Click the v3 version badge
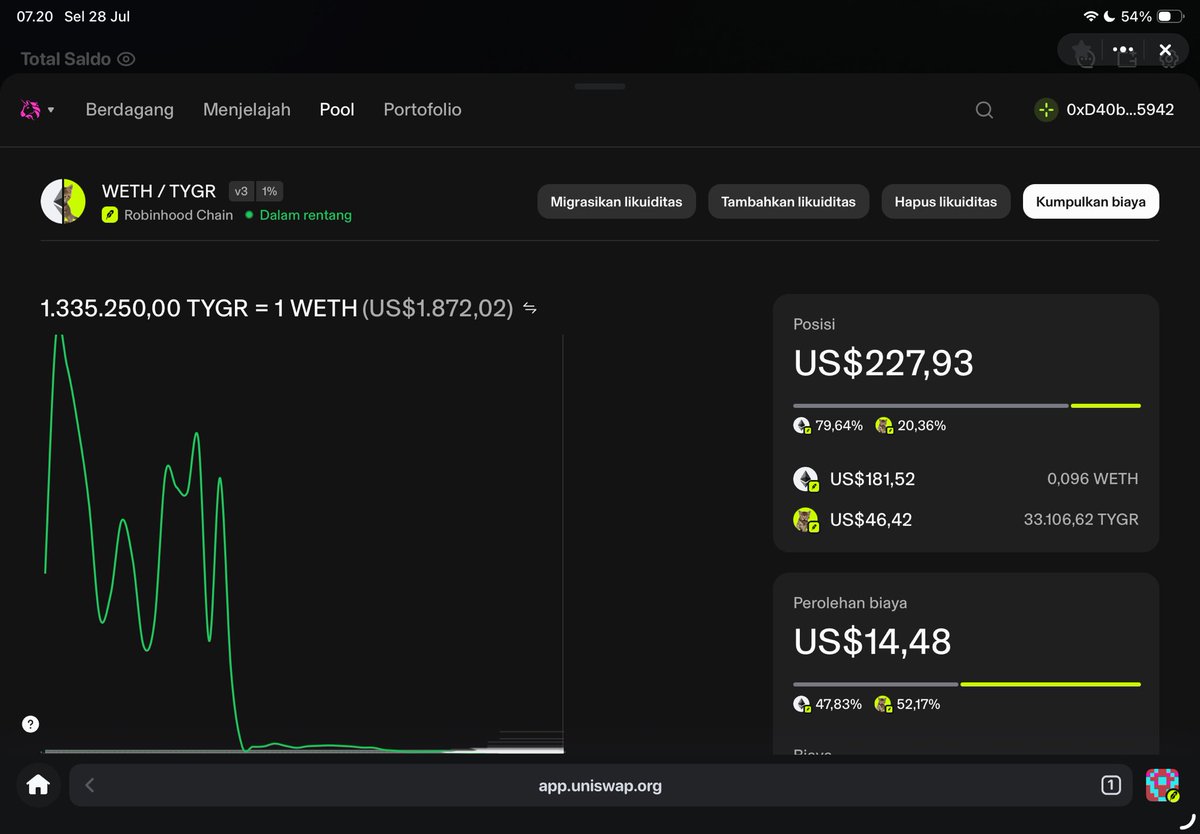The width and height of the screenshot is (1200, 834). point(241,191)
